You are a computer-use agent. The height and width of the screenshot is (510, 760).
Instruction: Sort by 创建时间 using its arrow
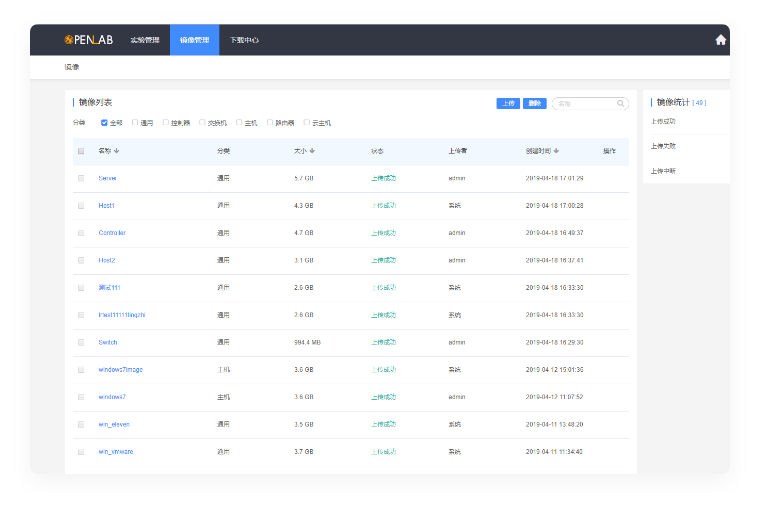tap(556, 151)
